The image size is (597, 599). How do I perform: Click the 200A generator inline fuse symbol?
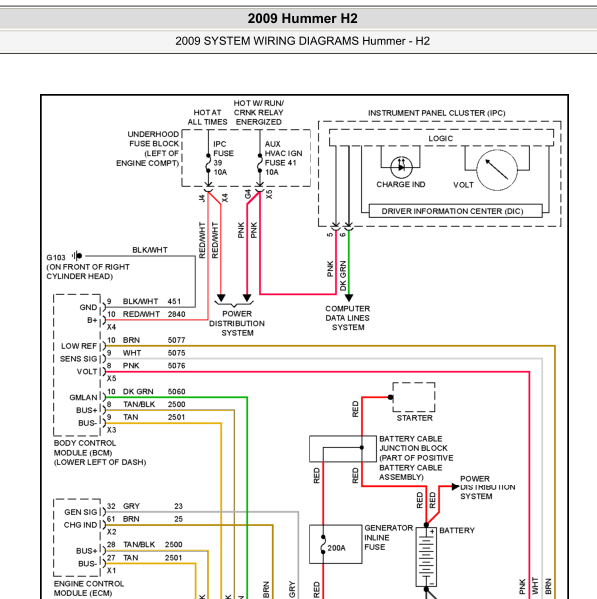click(323, 544)
